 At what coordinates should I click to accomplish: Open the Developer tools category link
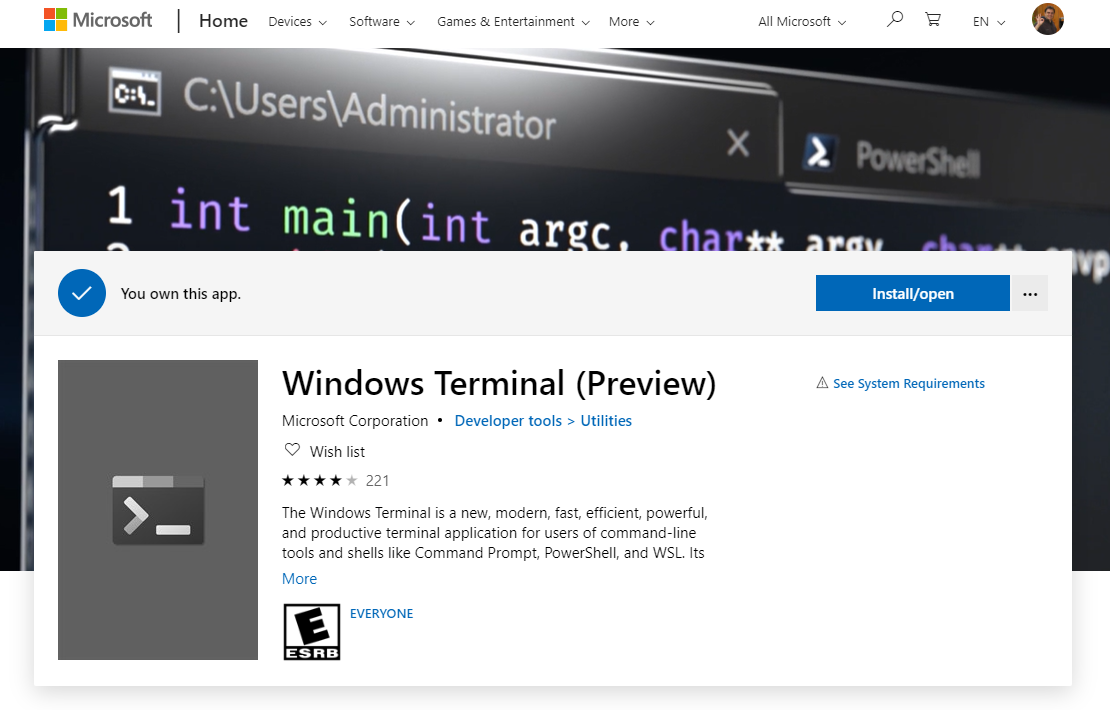coord(508,420)
